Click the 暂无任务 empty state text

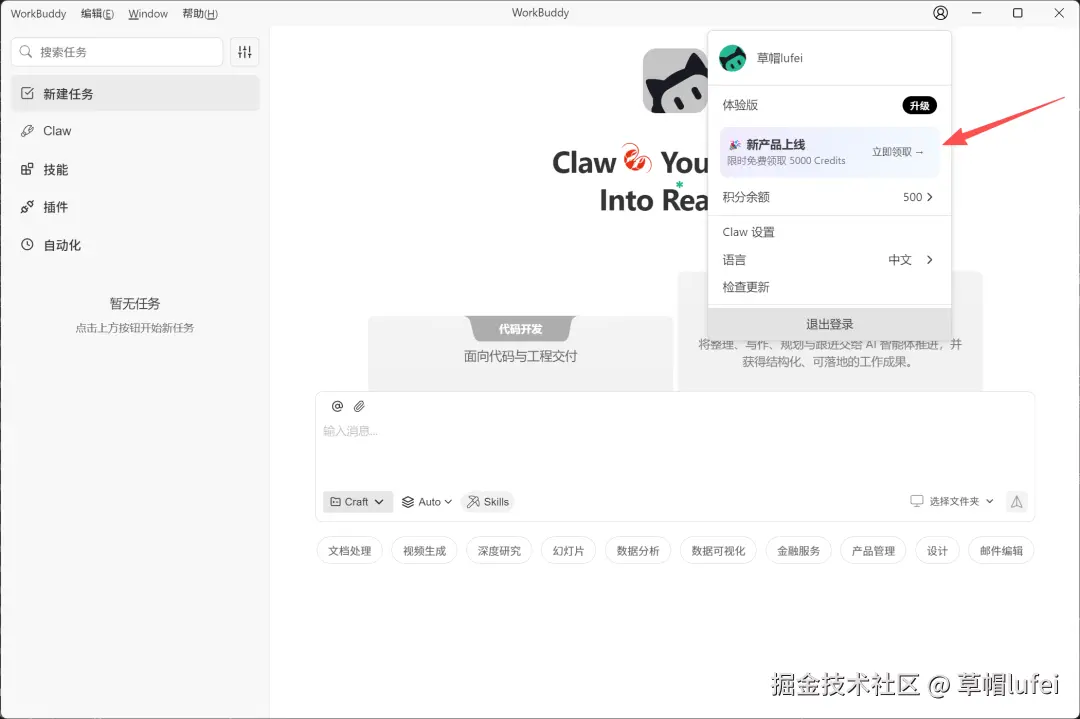tap(135, 304)
